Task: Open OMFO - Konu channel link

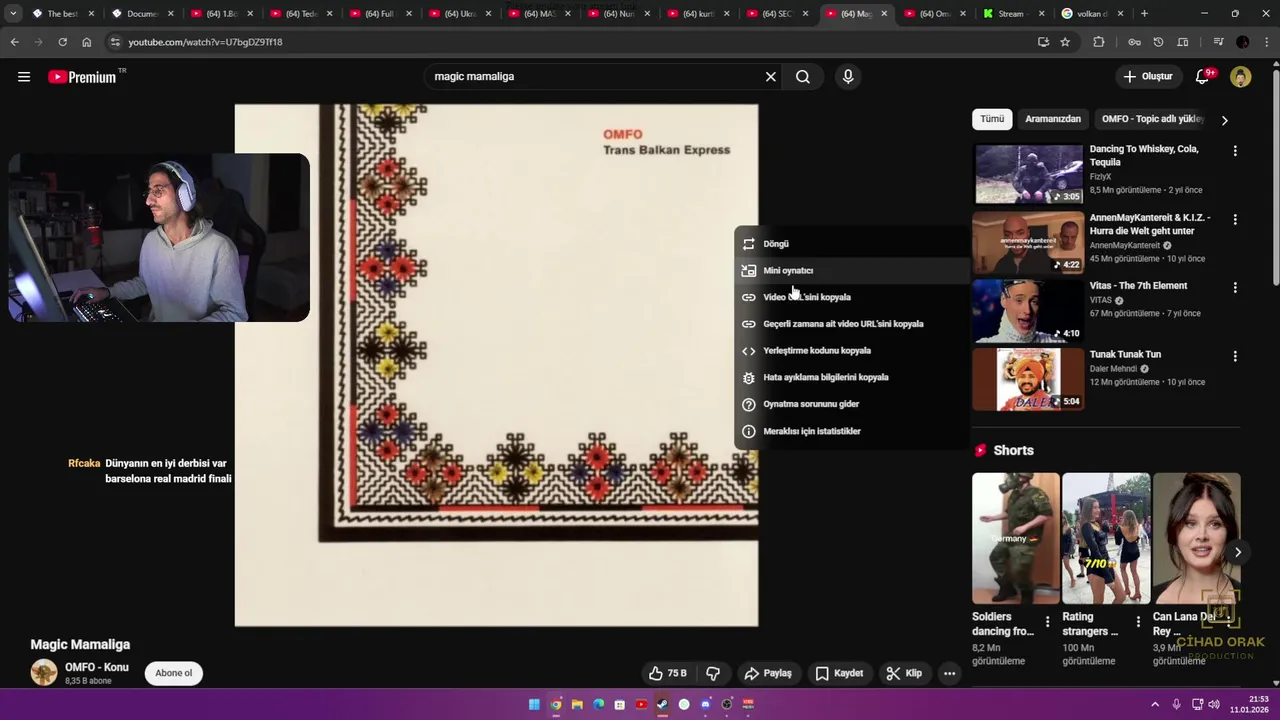Action: [x=97, y=667]
